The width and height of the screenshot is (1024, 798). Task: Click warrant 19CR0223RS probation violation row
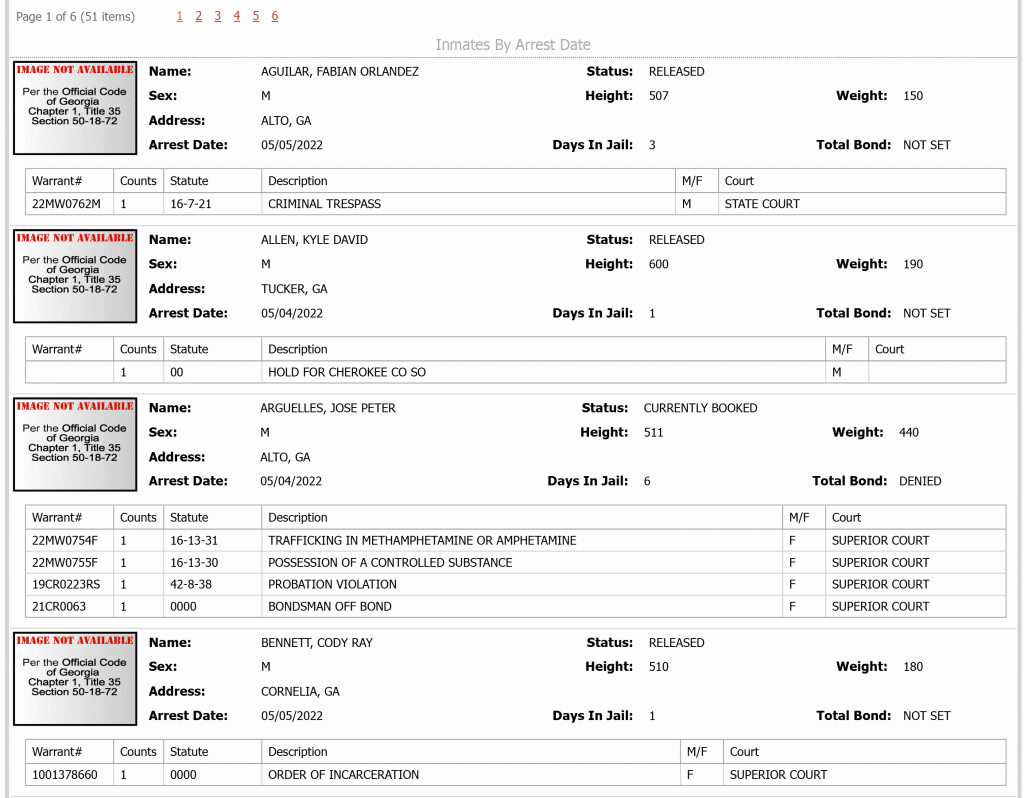[515, 584]
